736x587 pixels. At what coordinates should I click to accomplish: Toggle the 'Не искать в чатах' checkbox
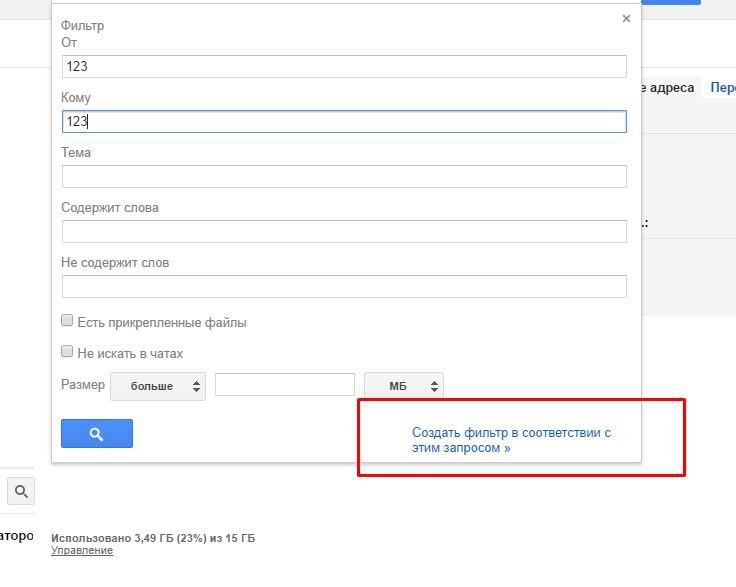[x=68, y=352]
